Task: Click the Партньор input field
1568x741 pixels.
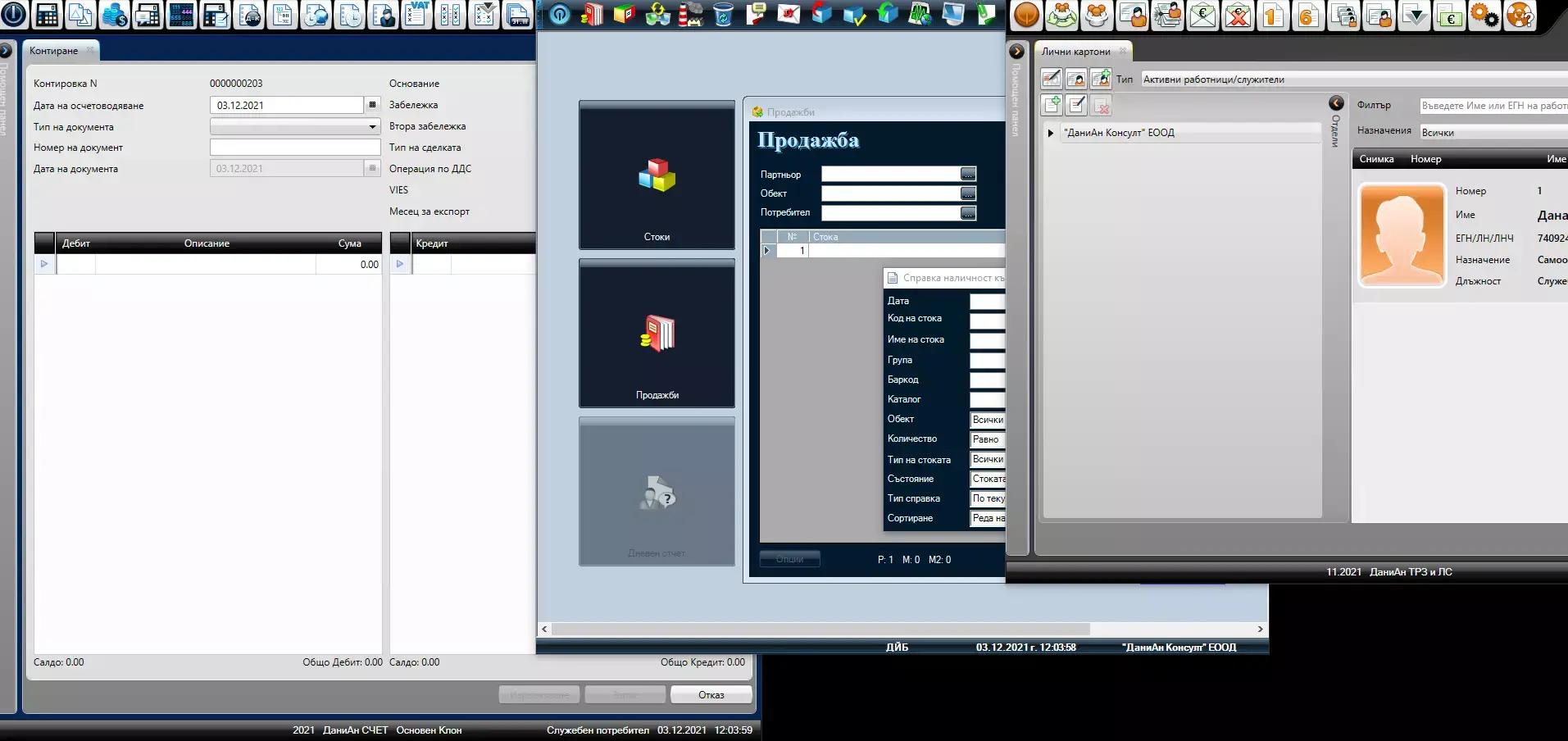Action: 890,174
